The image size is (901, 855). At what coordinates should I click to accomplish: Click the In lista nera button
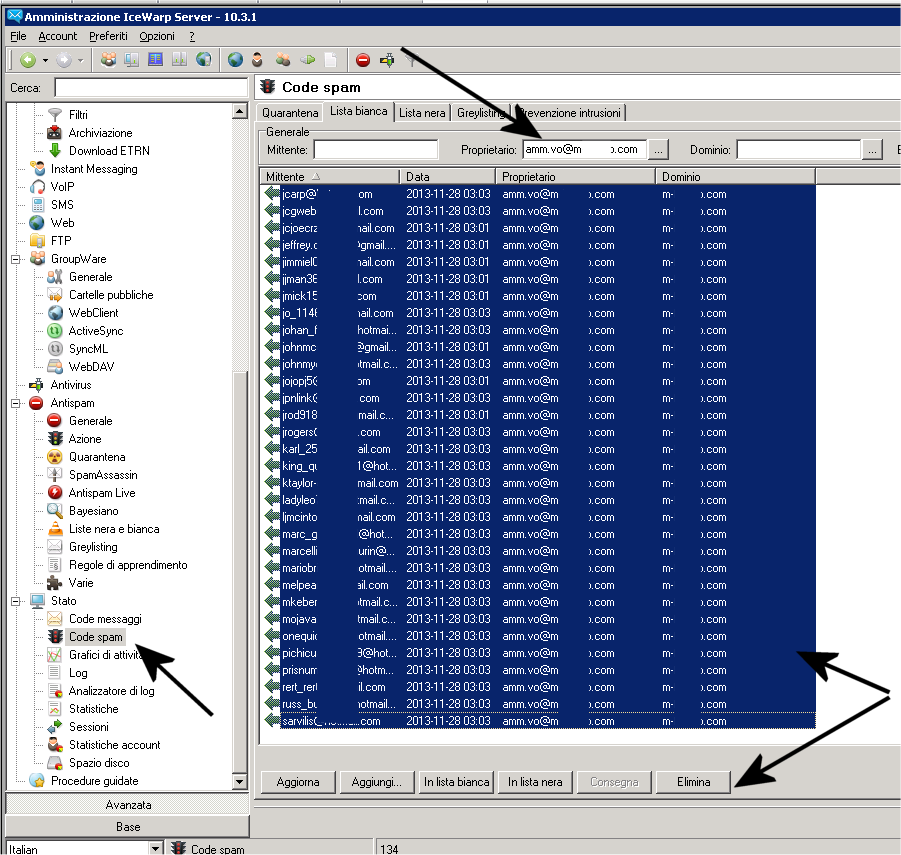pos(535,782)
